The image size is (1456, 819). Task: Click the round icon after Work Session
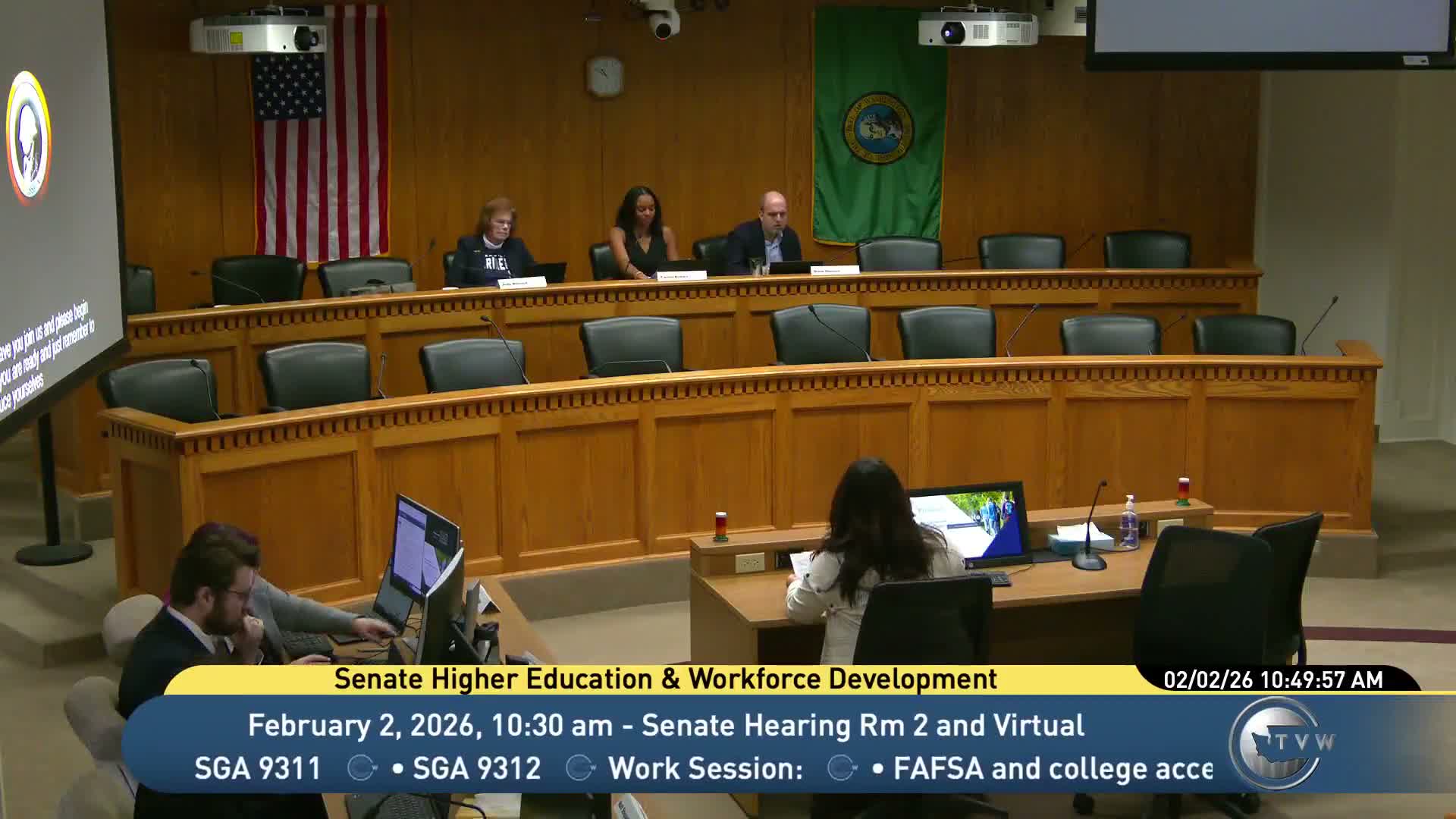841,768
